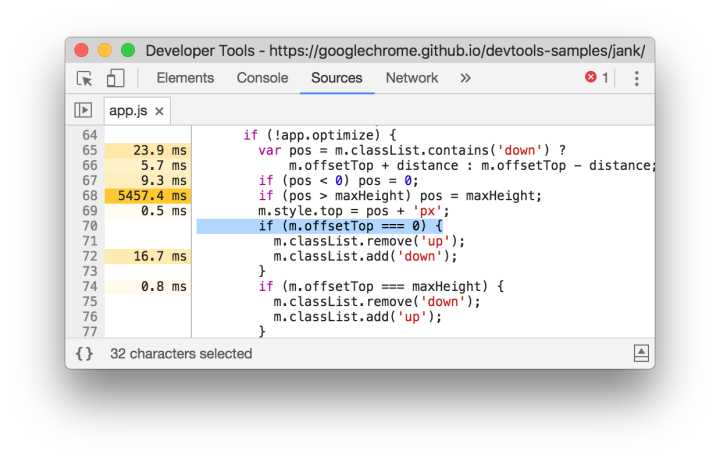
Task: Click the 9.3 ms timing value
Action: coord(163,180)
